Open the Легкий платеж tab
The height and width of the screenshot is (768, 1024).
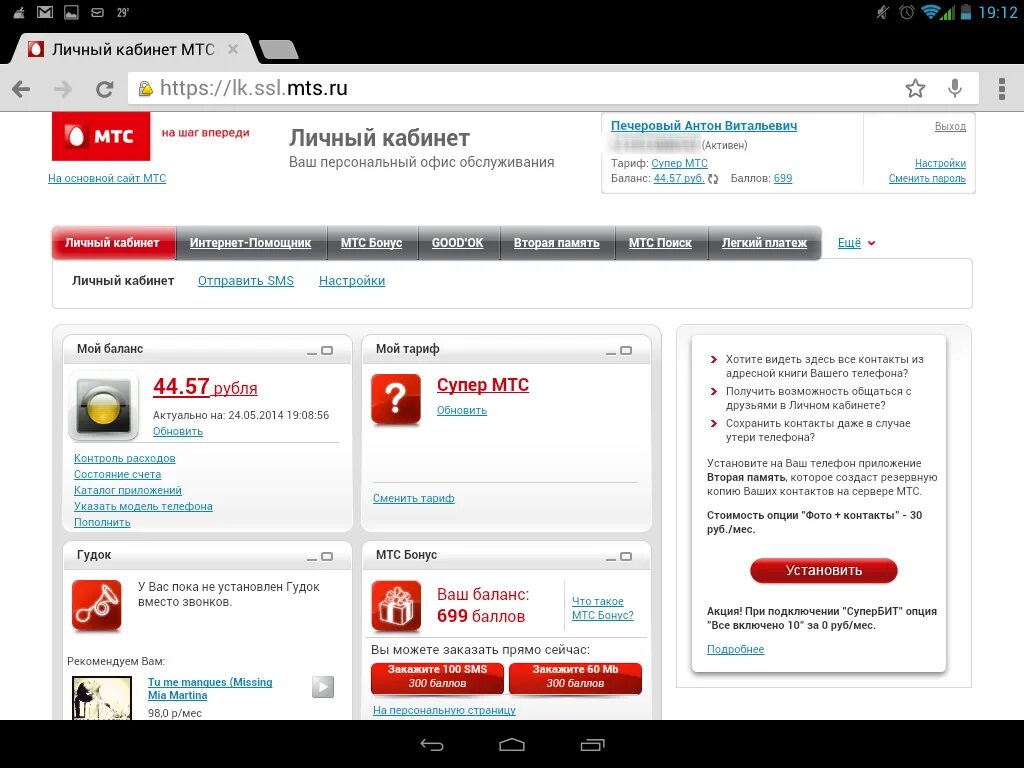[764, 243]
